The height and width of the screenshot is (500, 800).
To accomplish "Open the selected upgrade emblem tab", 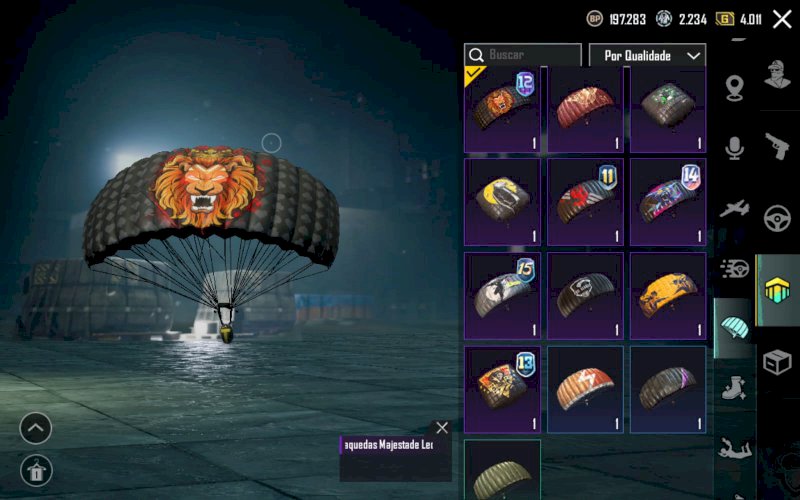I will click(778, 290).
